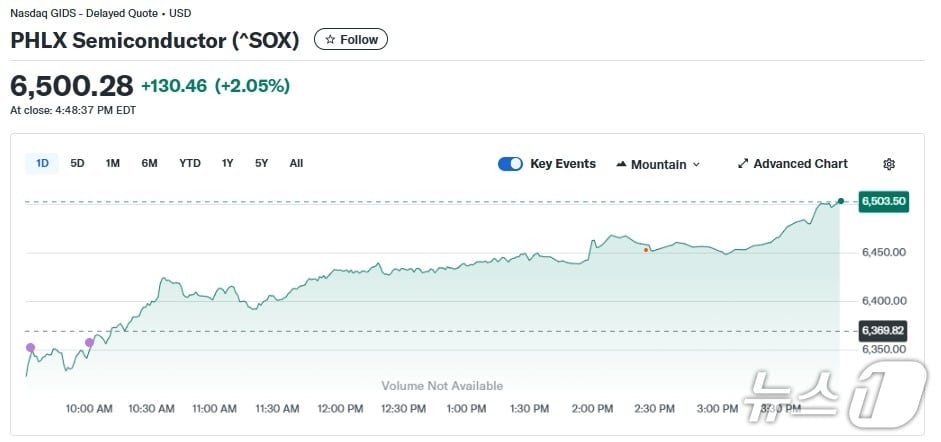Open chart settings gear icon
Screen dimensions: 941x442
point(889,164)
